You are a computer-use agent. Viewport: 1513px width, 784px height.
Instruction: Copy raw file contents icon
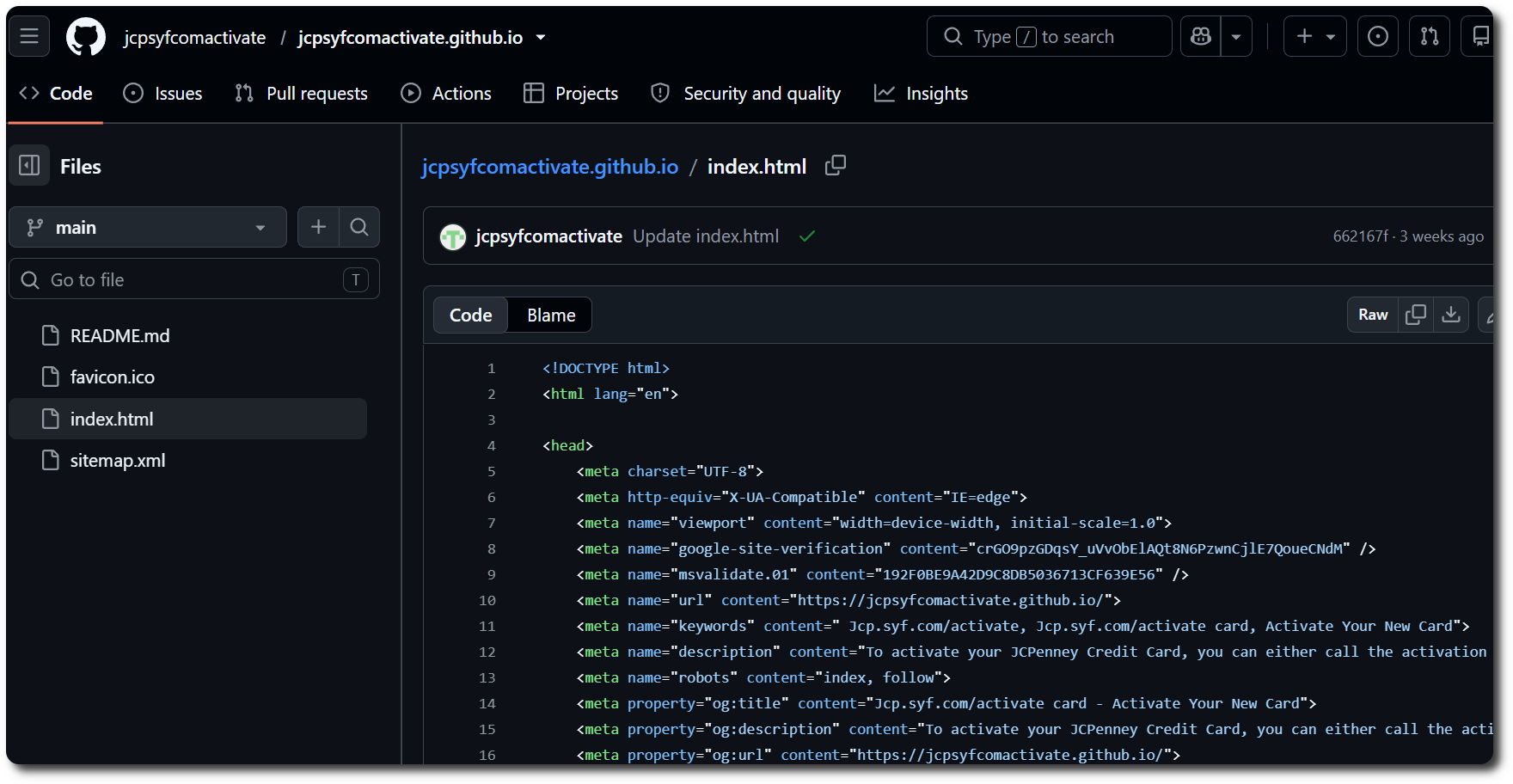coord(1416,315)
